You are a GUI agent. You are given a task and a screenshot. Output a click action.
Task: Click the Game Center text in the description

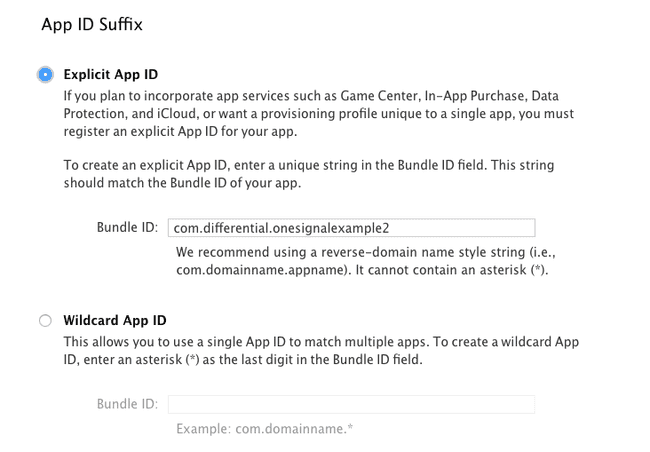tap(380, 96)
